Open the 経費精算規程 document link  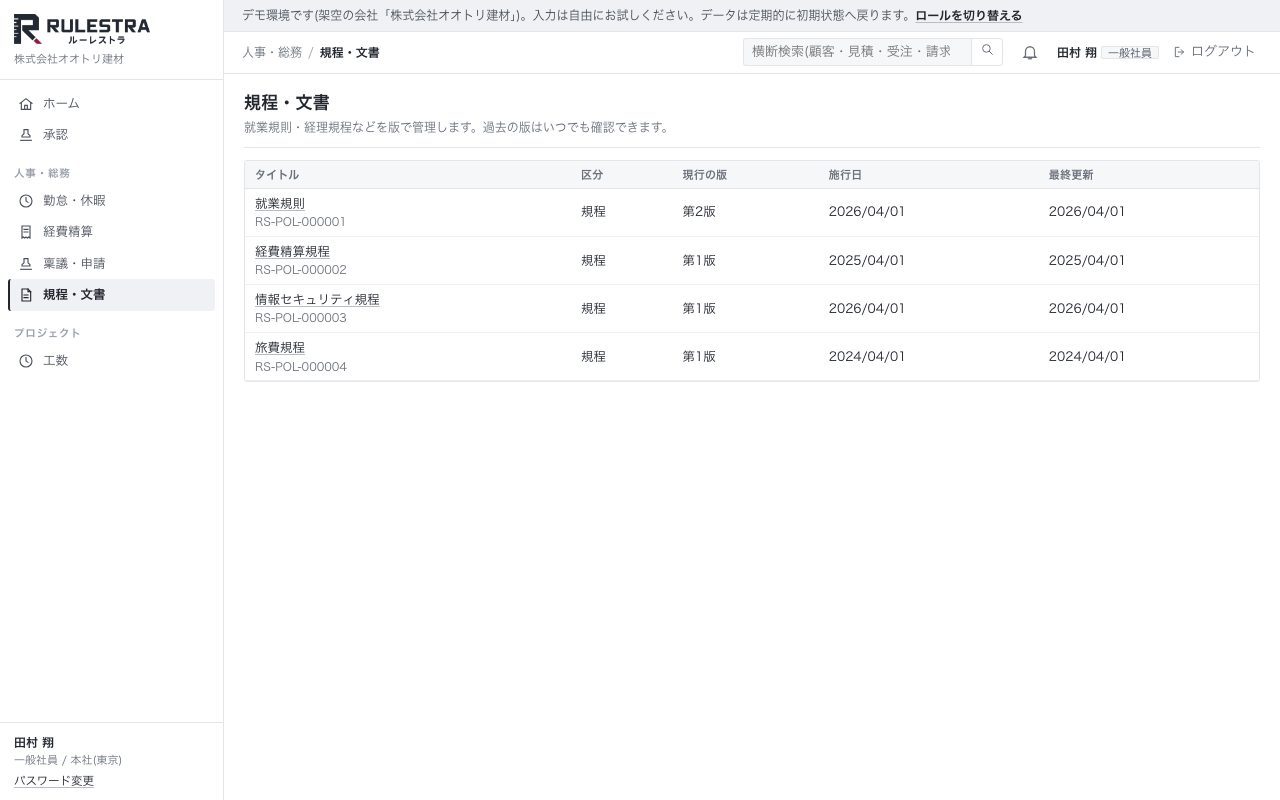pos(292,252)
